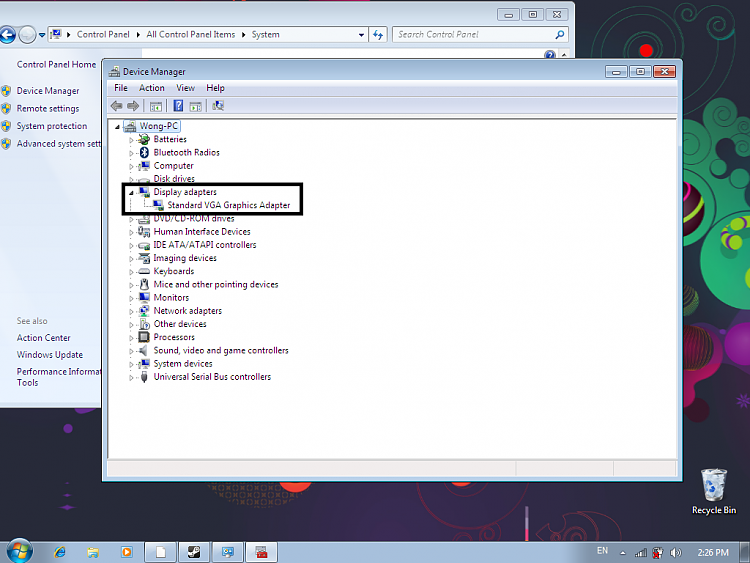Click All Control Panel Items breadcrumb
The image size is (750, 563).
191,34
